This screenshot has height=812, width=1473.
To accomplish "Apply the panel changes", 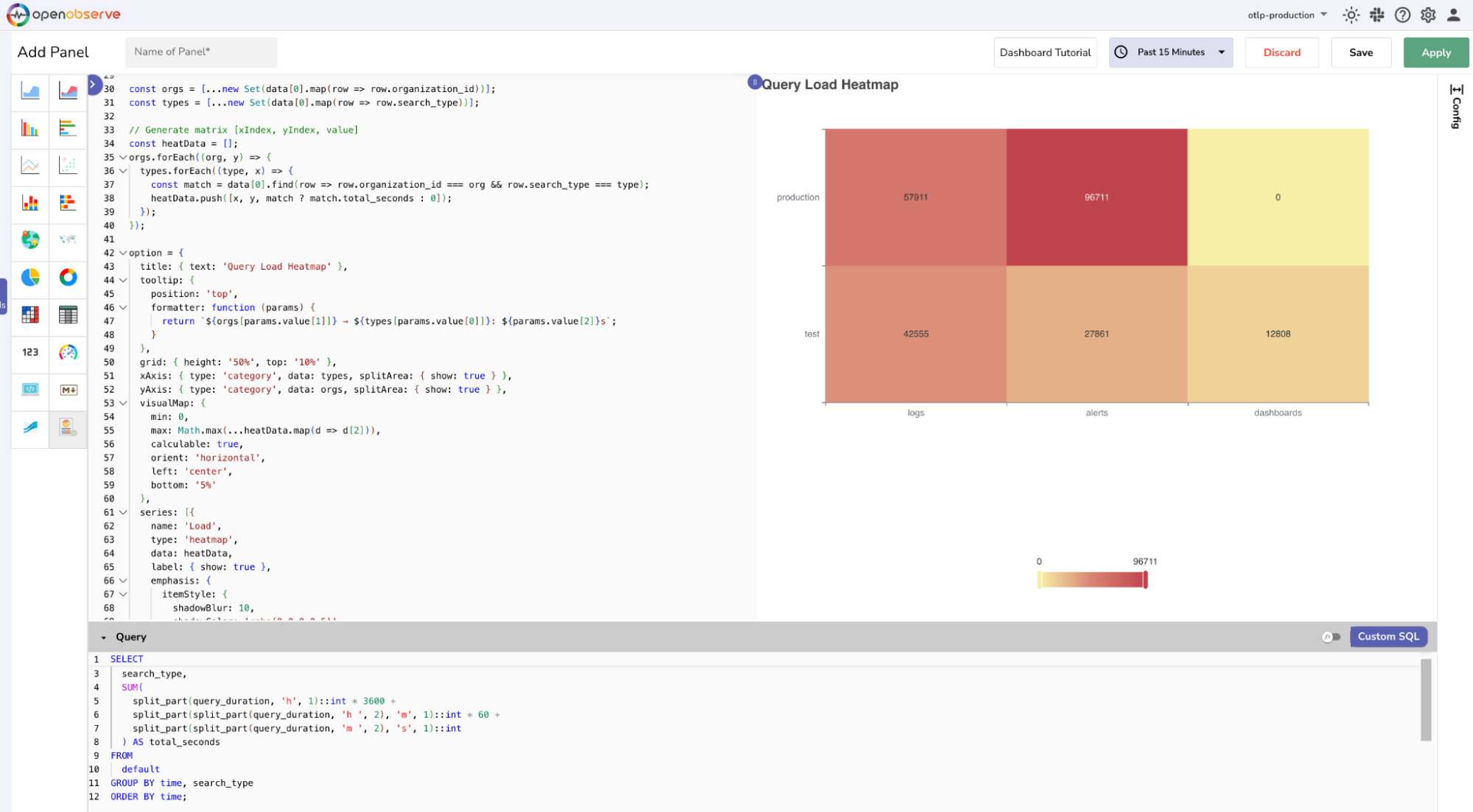I will (1435, 52).
